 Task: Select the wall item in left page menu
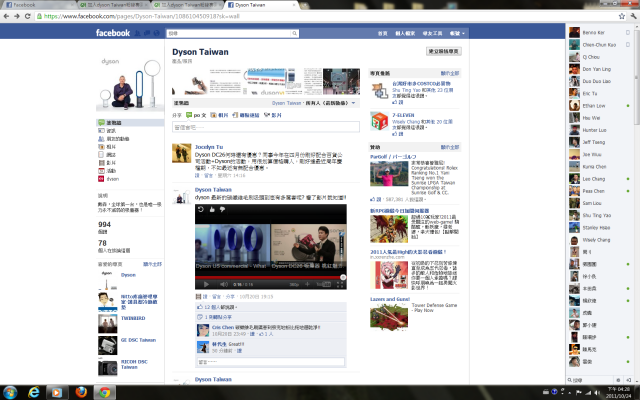coord(130,122)
